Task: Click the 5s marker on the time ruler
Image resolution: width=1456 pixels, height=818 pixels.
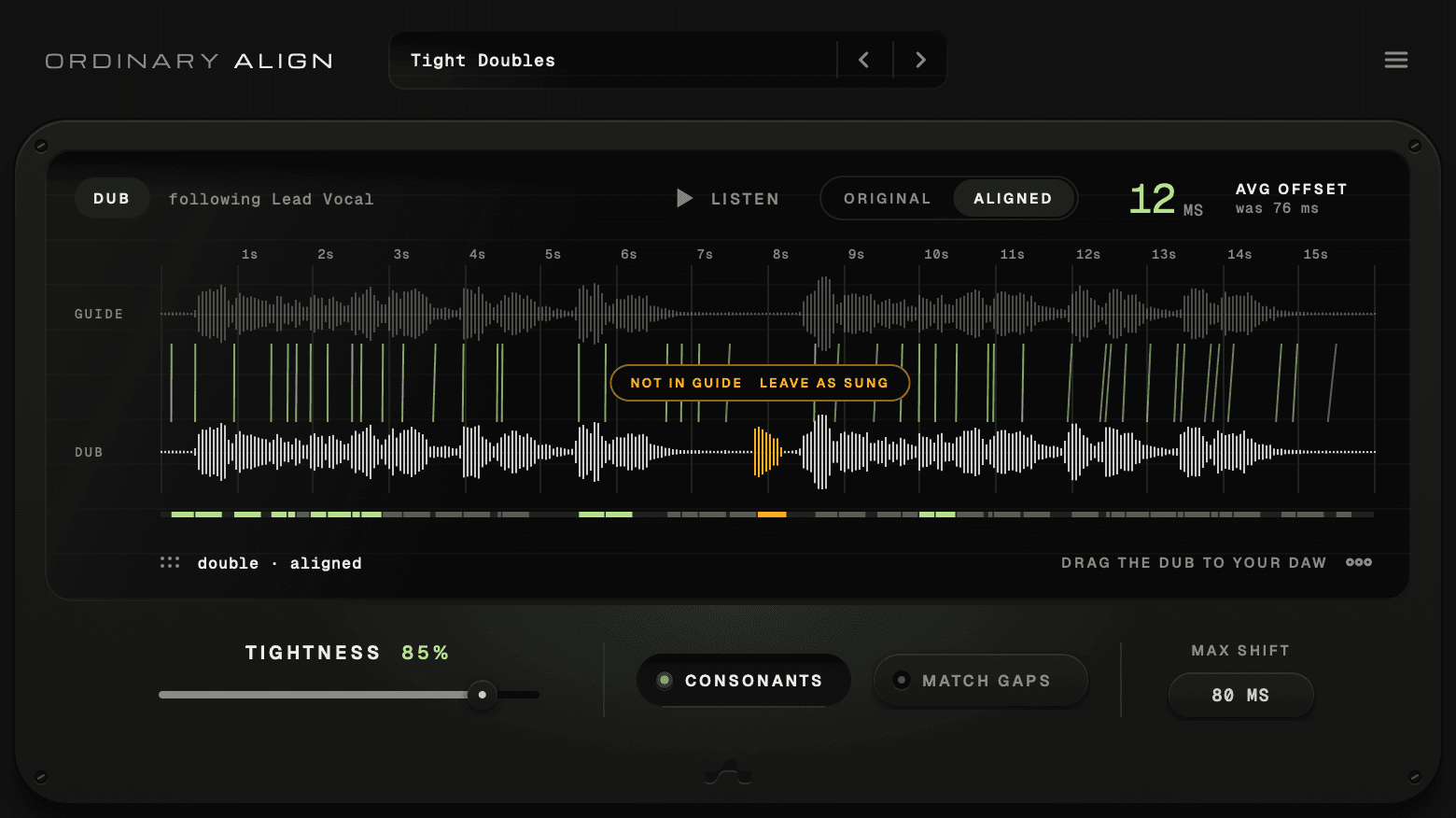Action: (x=553, y=254)
